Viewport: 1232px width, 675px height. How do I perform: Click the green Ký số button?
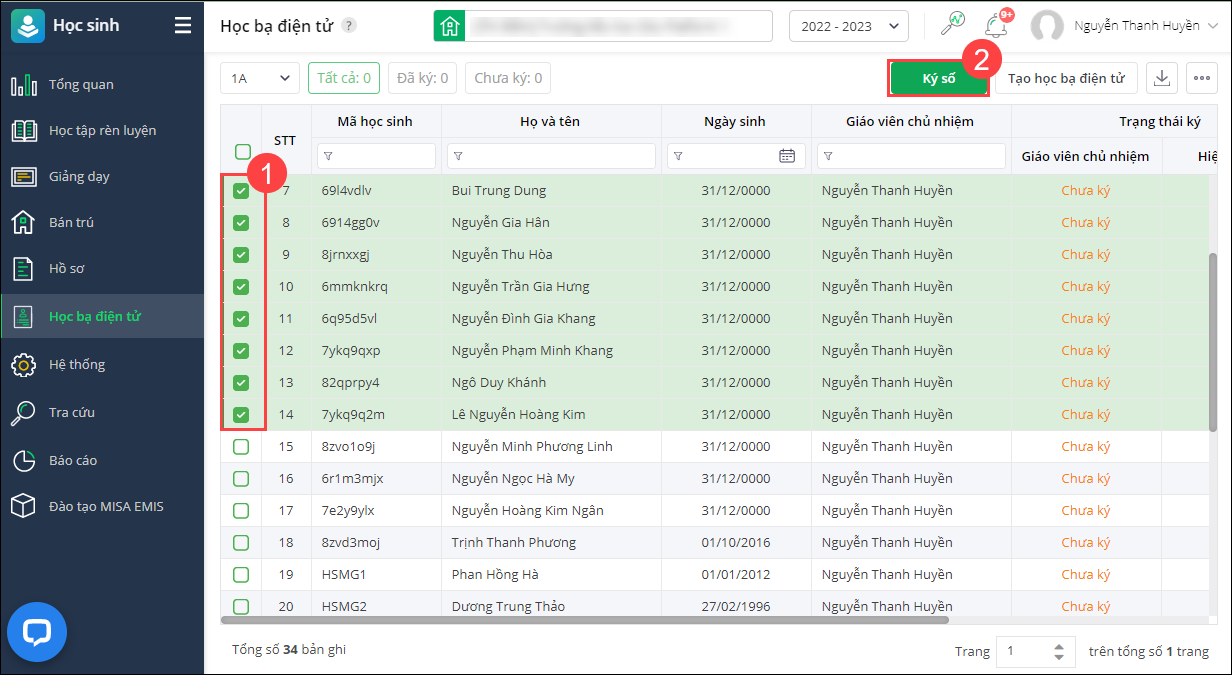pos(938,78)
